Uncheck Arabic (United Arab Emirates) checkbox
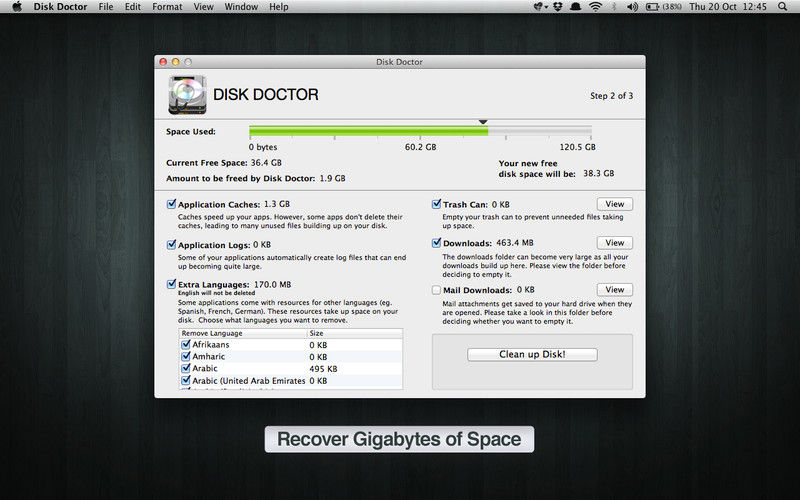The width and height of the screenshot is (800, 500). [x=186, y=380]
